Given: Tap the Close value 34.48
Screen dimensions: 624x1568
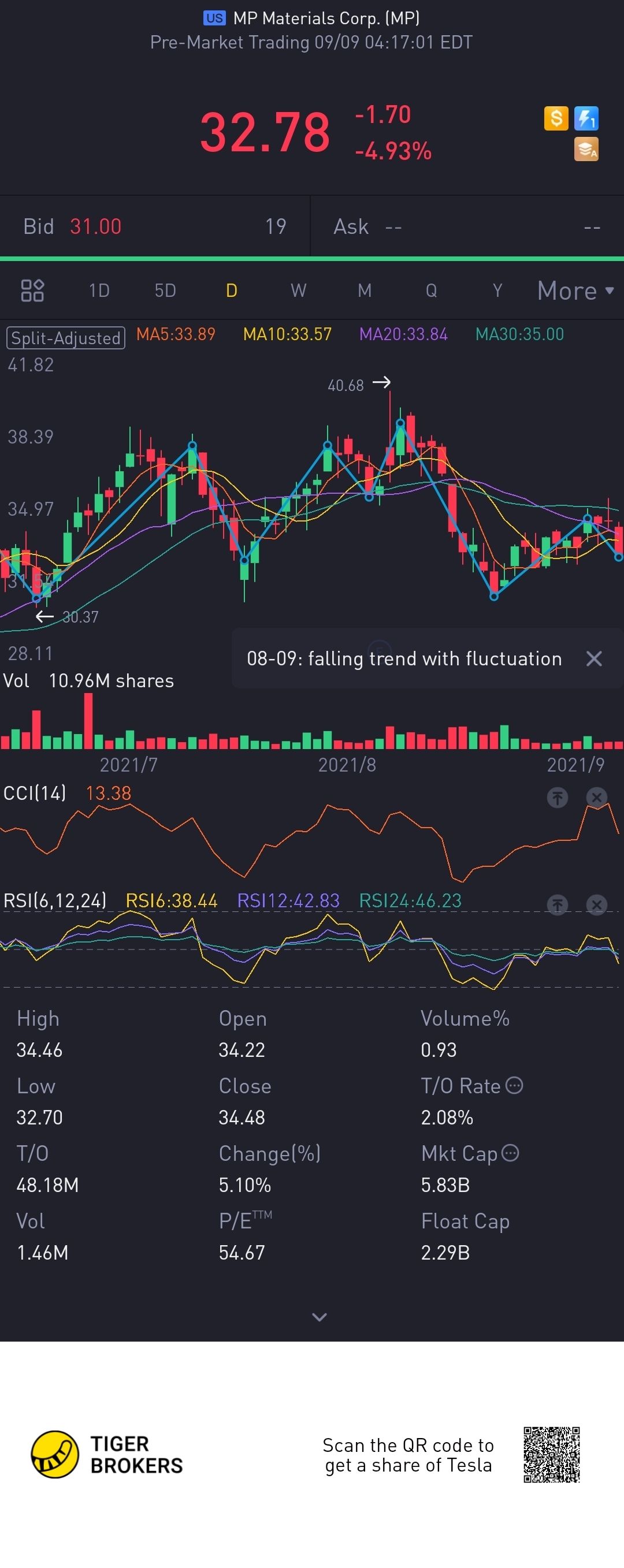Looking at the screenshot, I should 242,1118.
